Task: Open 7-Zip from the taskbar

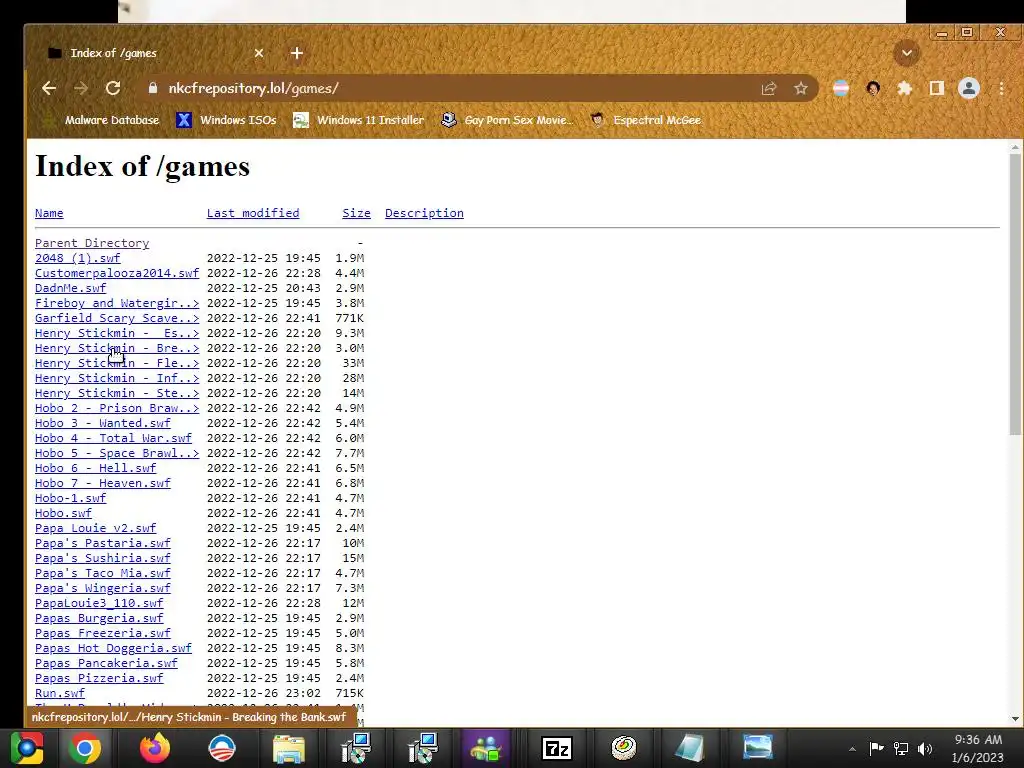Action: point(557,748)
